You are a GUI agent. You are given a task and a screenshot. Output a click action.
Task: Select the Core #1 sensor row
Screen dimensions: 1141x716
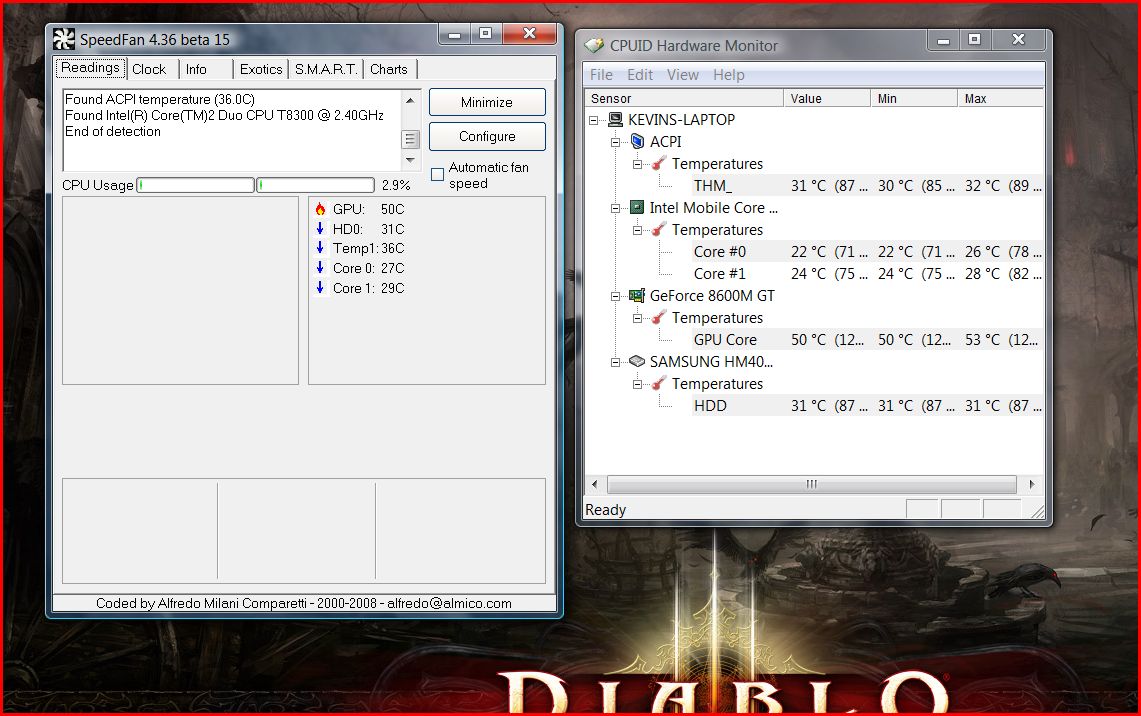point(866,274)
